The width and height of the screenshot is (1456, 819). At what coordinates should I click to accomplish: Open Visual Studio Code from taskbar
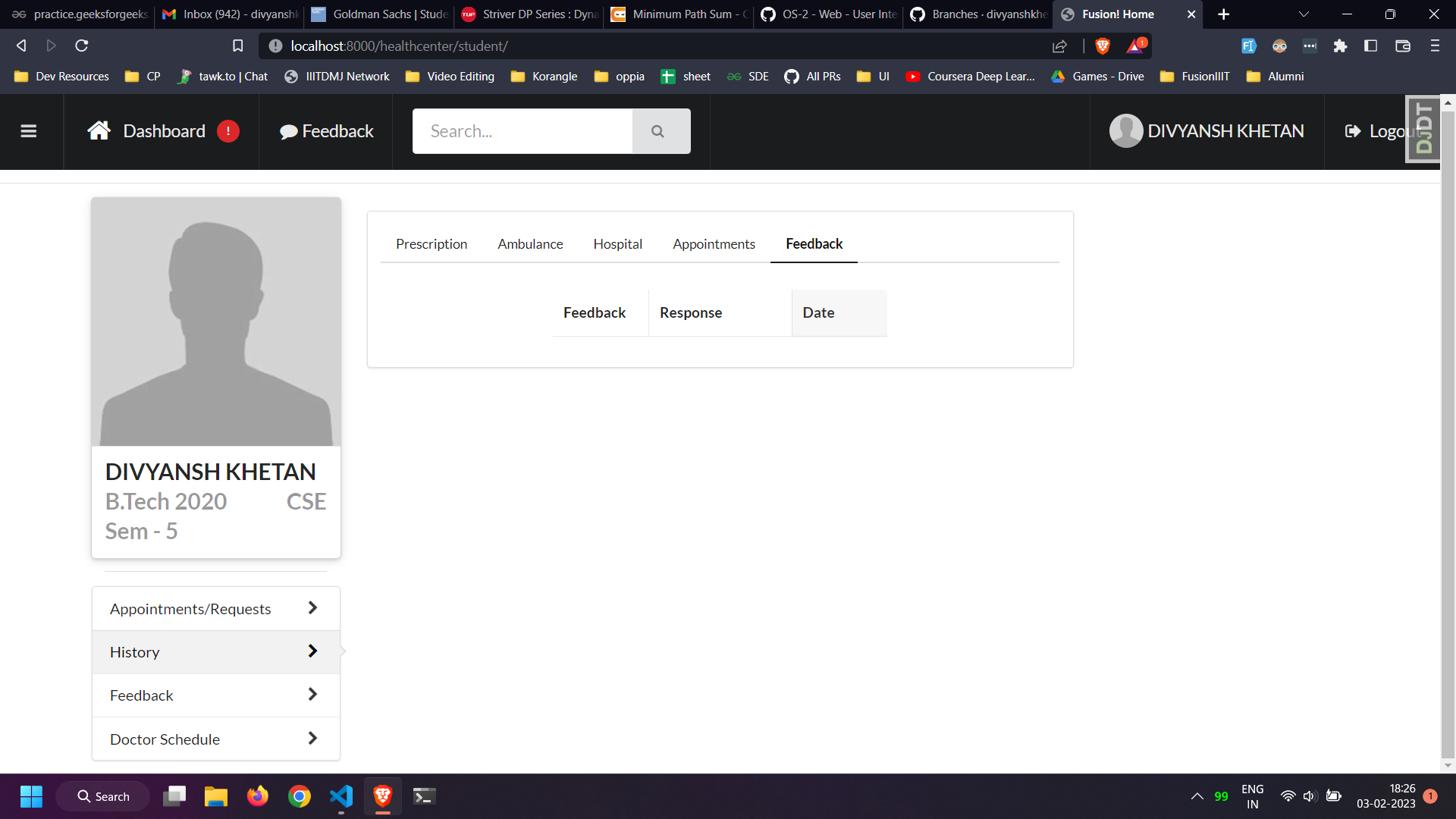pos(341,796)
